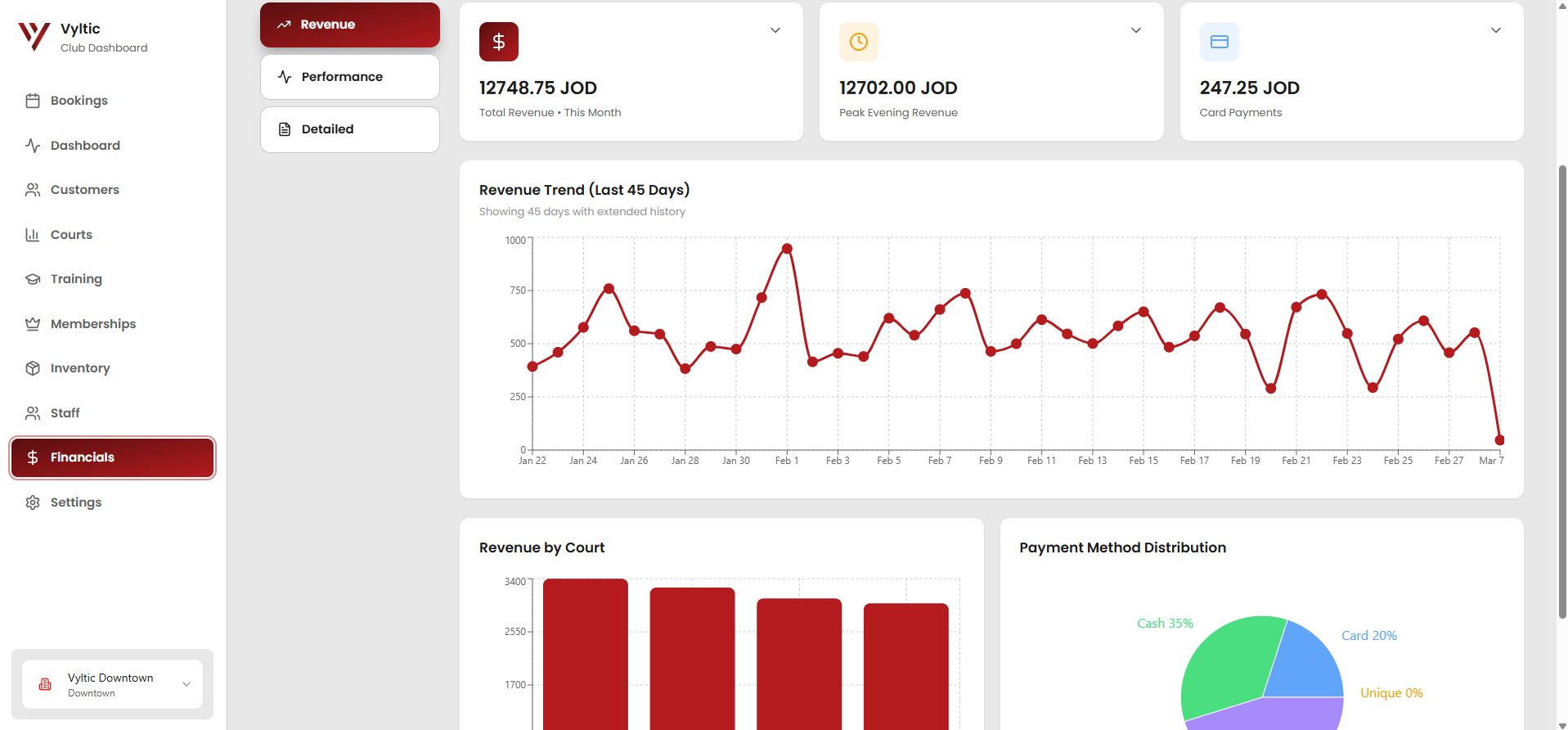This screenshot has width=1568, height=730.
Task: Expand the Peak Evening Revenue card chevron
Action: coord(1136,30)
